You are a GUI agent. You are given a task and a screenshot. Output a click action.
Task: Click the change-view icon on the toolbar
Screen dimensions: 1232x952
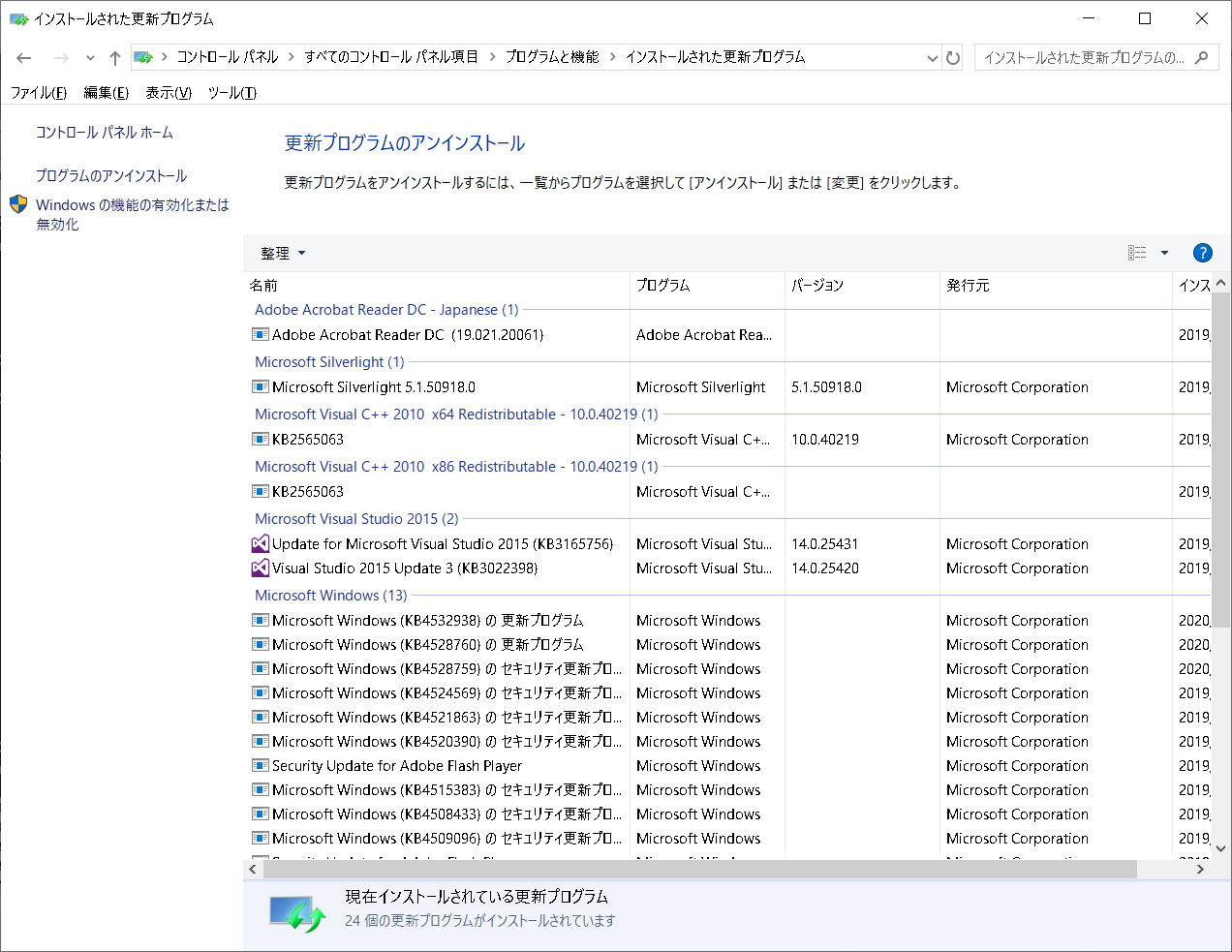click(x=1139, y=253)
